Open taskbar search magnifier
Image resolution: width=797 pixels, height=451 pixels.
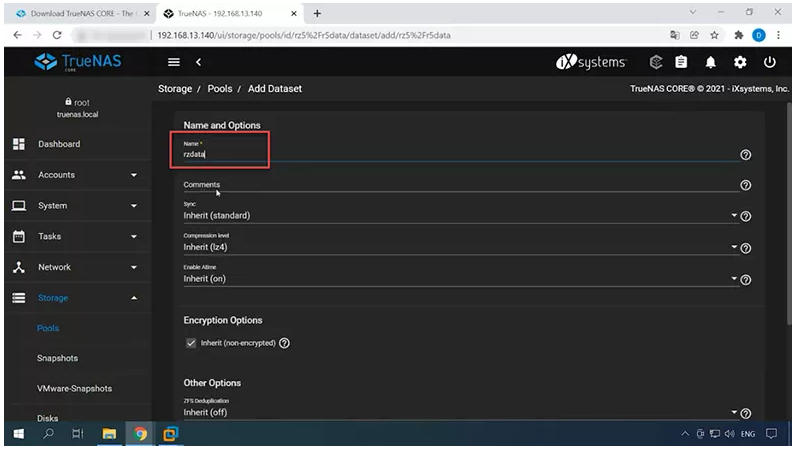[x=48, y=434]
